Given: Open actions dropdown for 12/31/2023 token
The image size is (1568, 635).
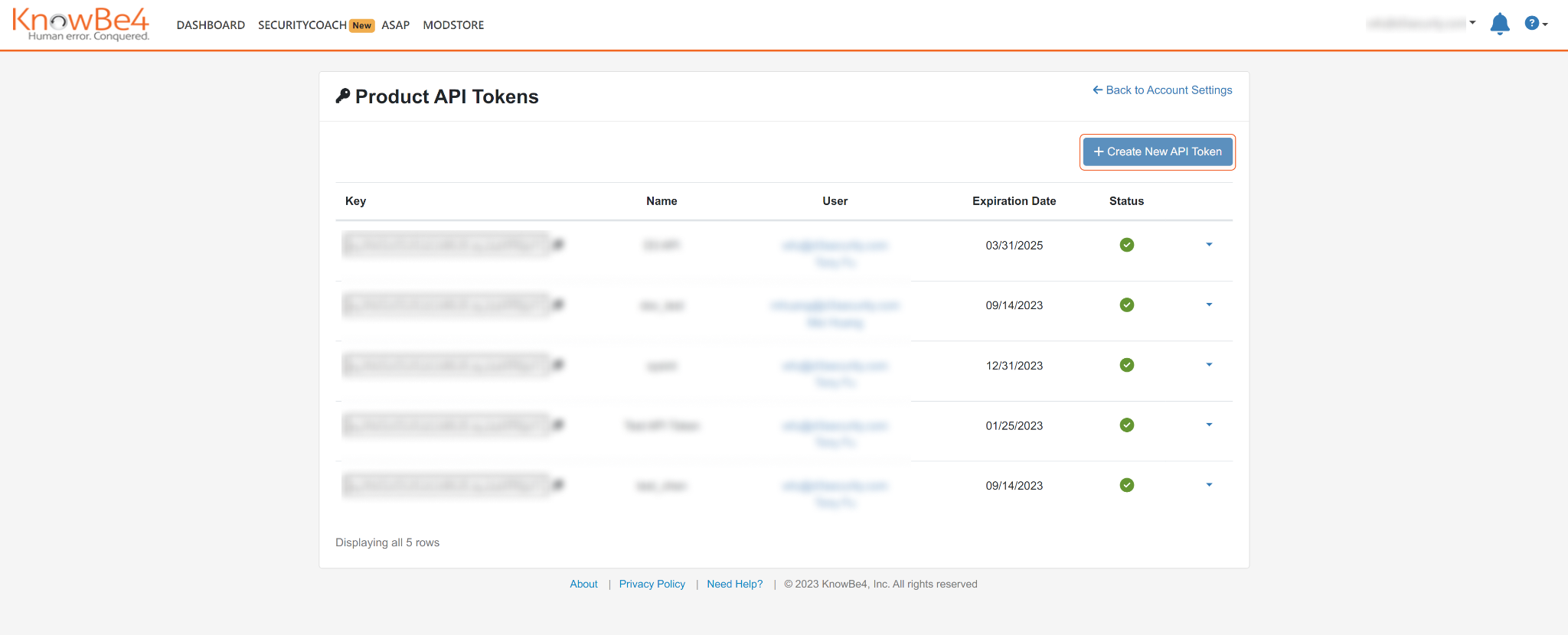Looking at the screenshot, I should point(1209,365).
